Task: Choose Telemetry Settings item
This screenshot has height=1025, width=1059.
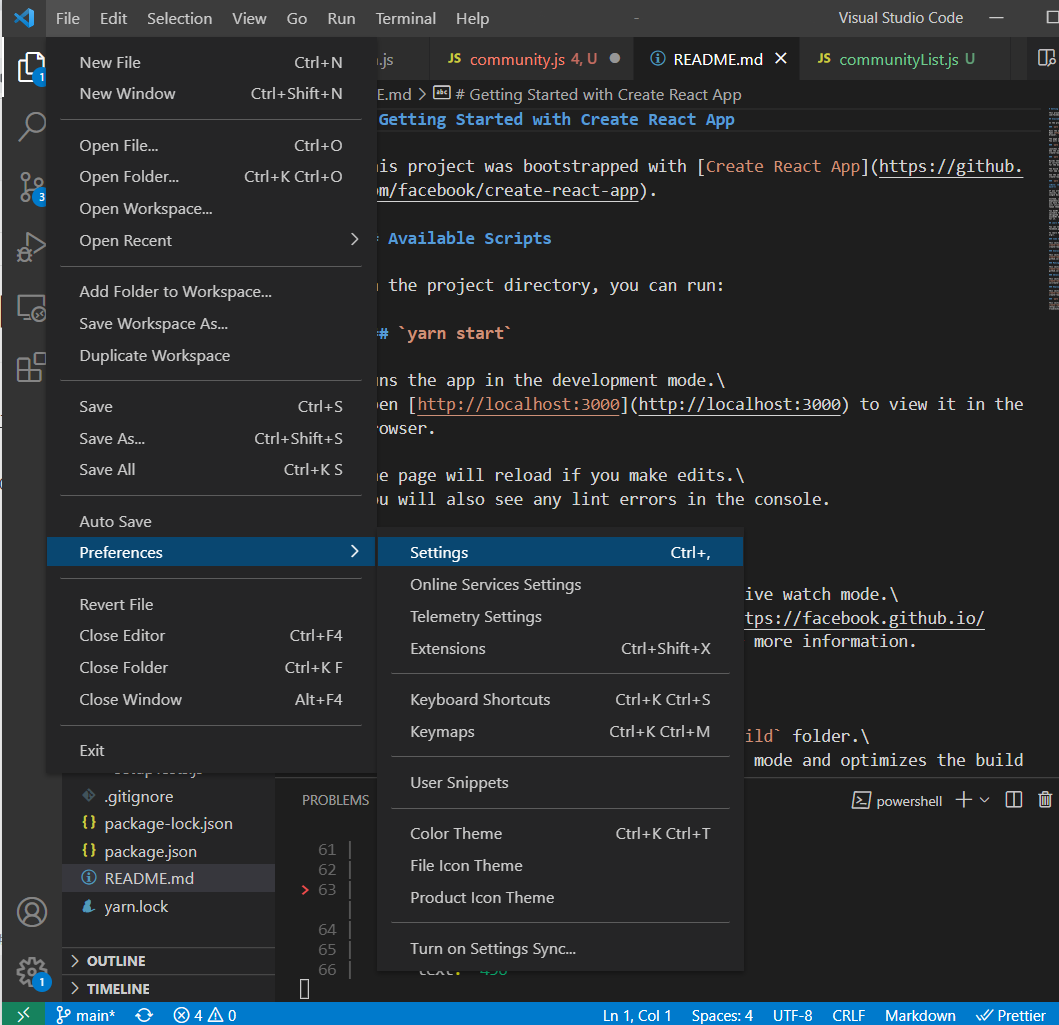Action: point(560,616)
